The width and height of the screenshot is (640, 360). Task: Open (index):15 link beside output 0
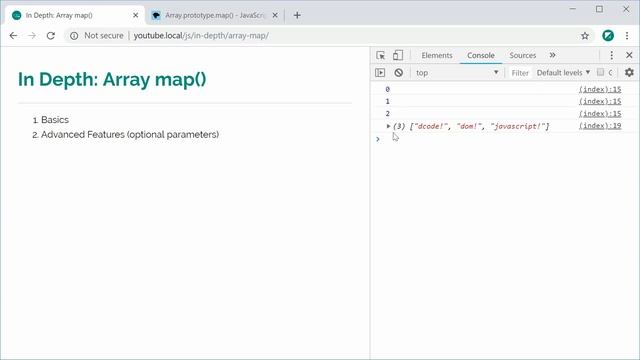(600, 89)
